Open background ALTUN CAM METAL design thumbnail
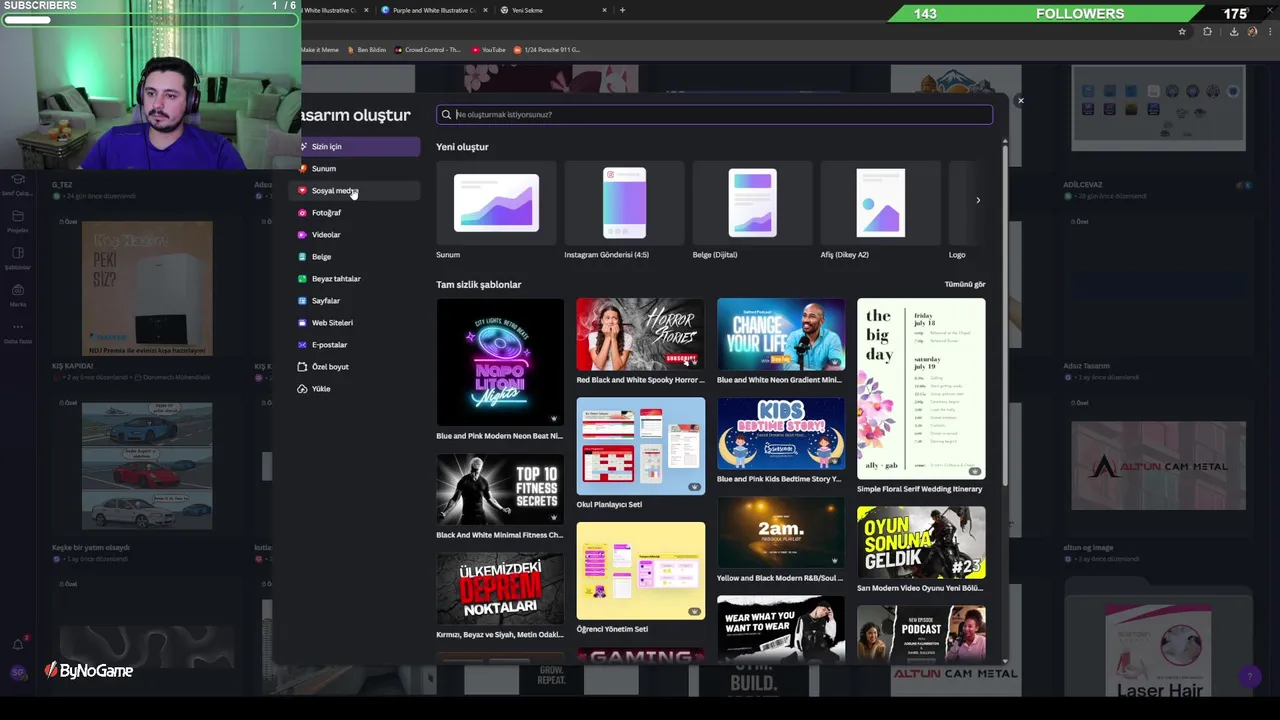 click(x=1158, y=466)
